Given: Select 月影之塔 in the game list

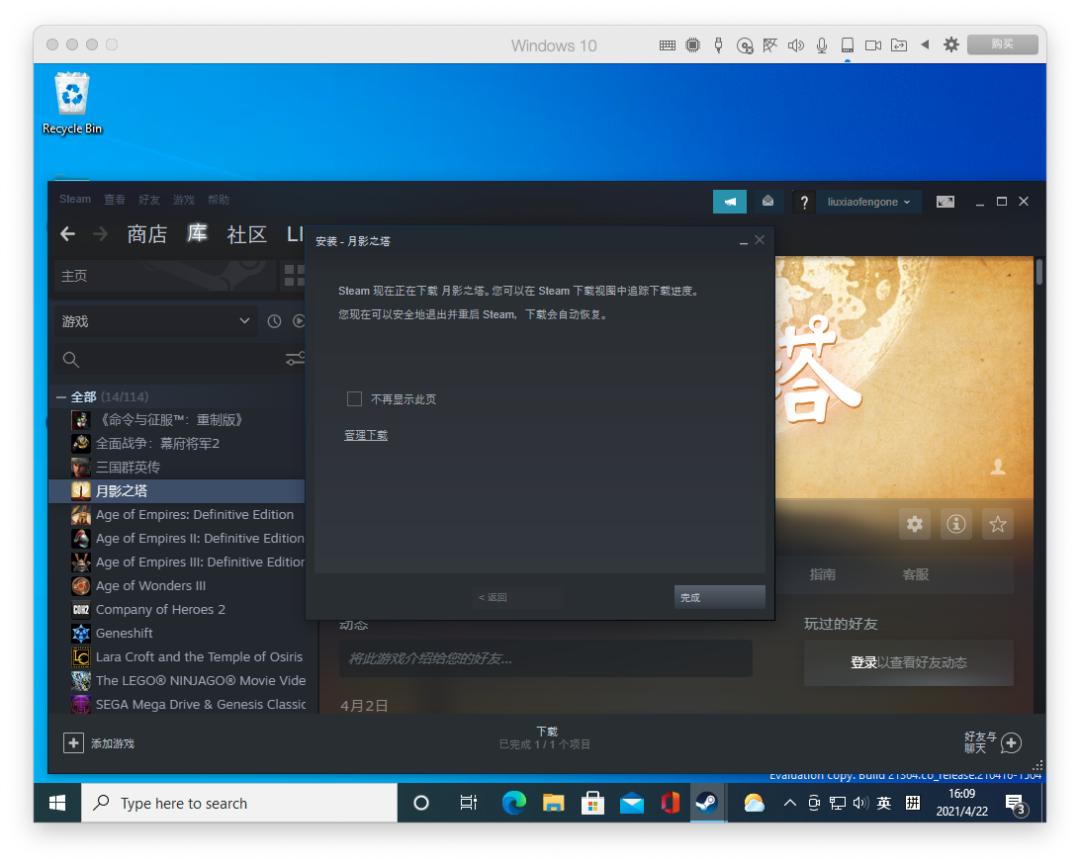Looking at the screenshot, I should (177, 491).
